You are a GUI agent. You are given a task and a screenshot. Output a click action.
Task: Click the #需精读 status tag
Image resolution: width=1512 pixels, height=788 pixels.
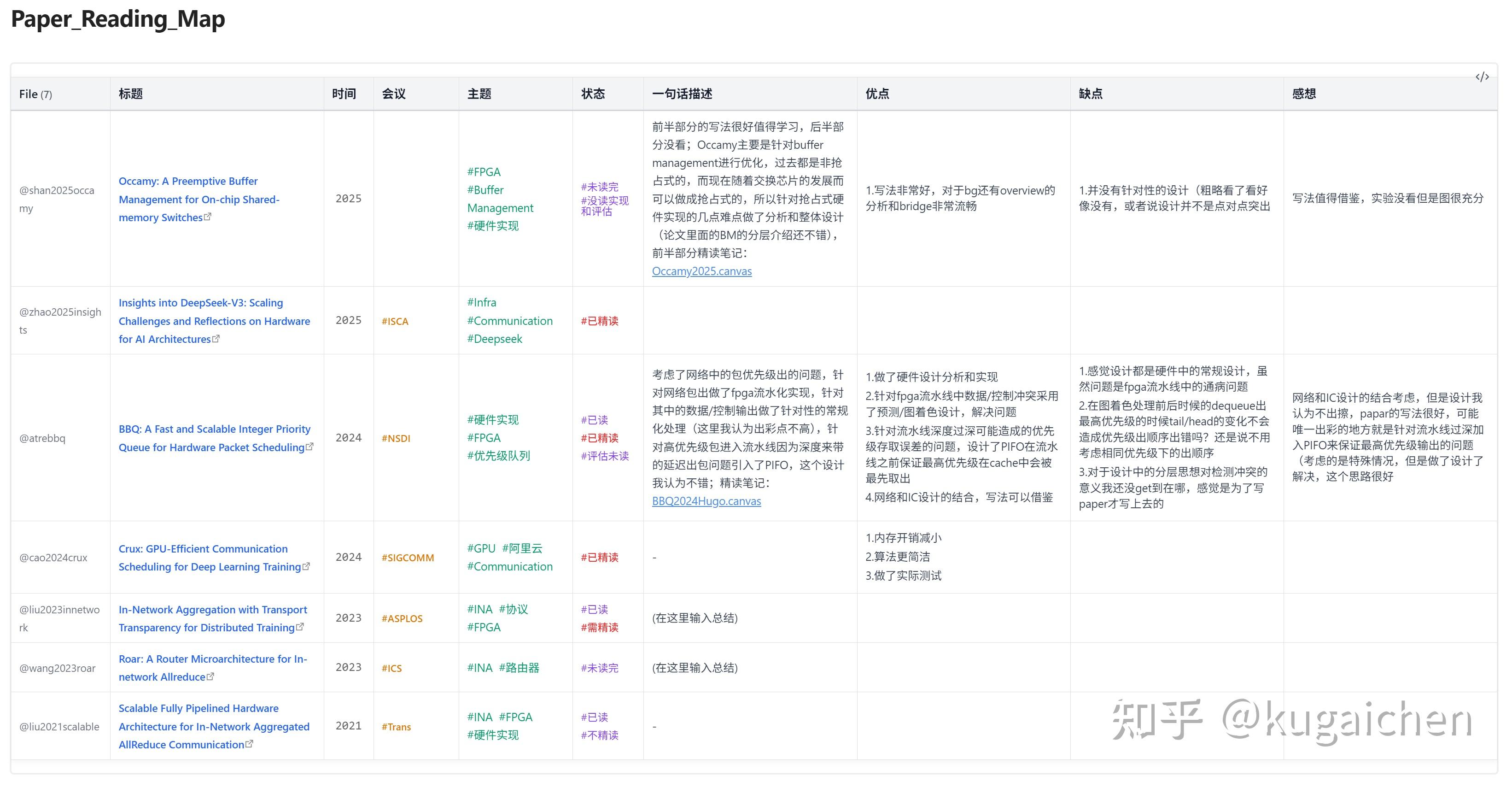599,628
